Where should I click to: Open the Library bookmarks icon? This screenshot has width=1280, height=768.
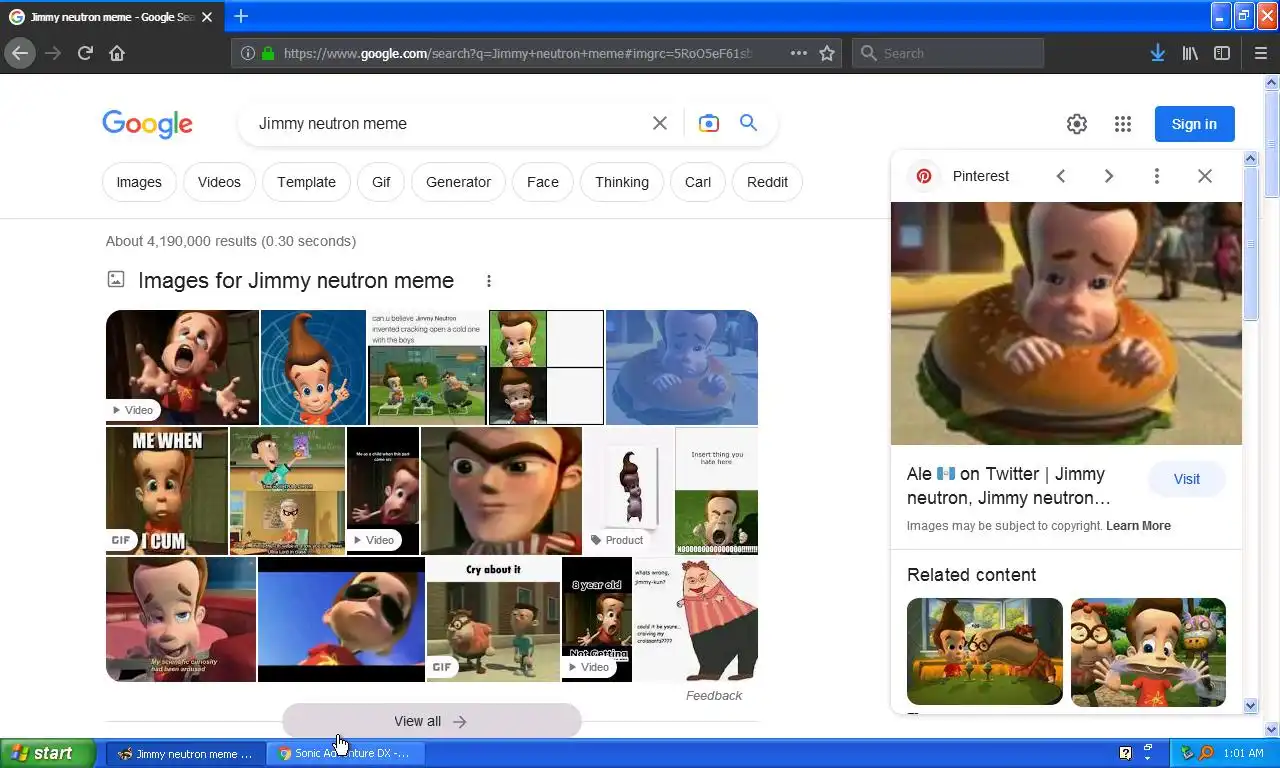(1189, 53)
